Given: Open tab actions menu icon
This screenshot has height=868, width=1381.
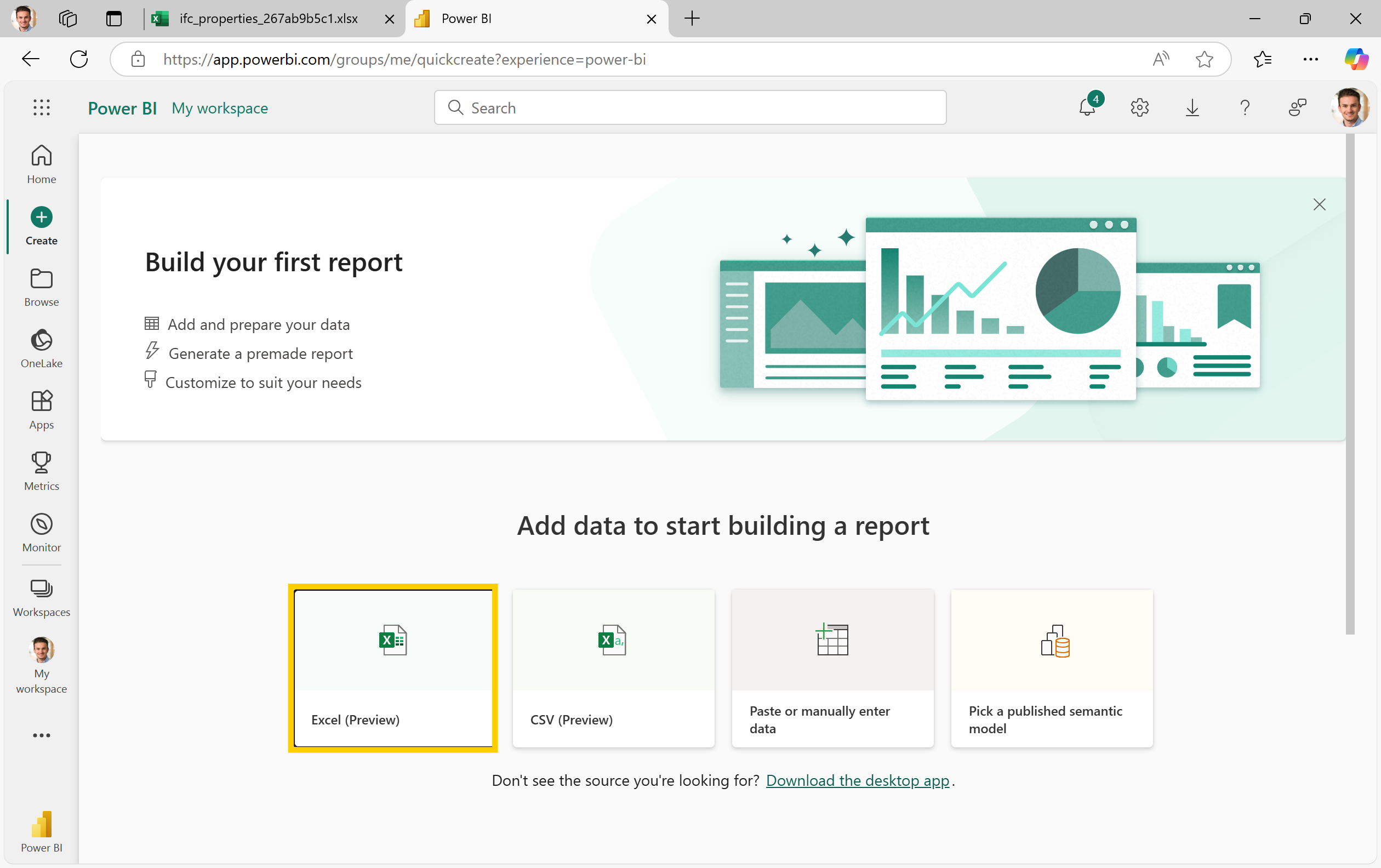Looking at the screenshot, I should coord(114,18).
